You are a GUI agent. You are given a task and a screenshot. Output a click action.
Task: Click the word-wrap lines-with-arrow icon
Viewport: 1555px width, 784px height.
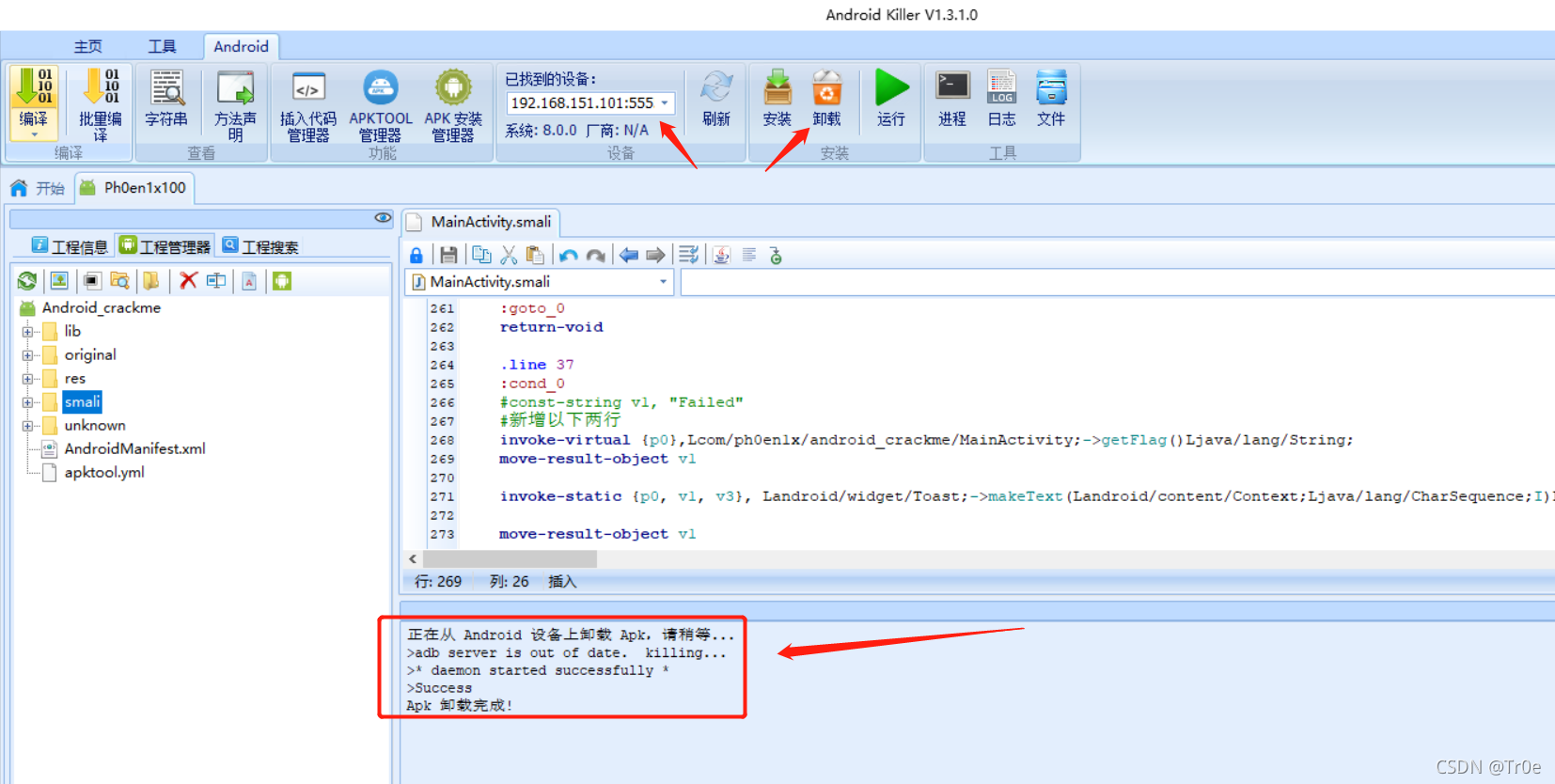pyautogui.click(x=689, y=255)
